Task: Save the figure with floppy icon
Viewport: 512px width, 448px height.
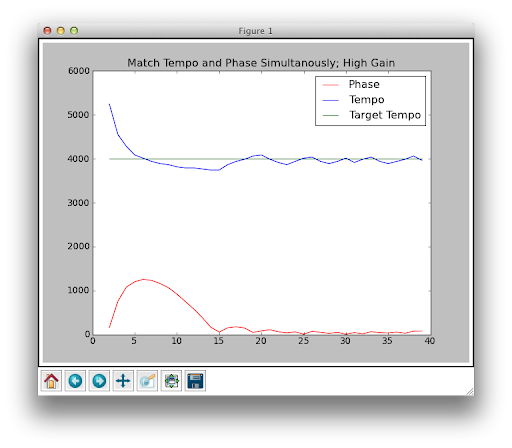Action: click(x=195, y=381)
